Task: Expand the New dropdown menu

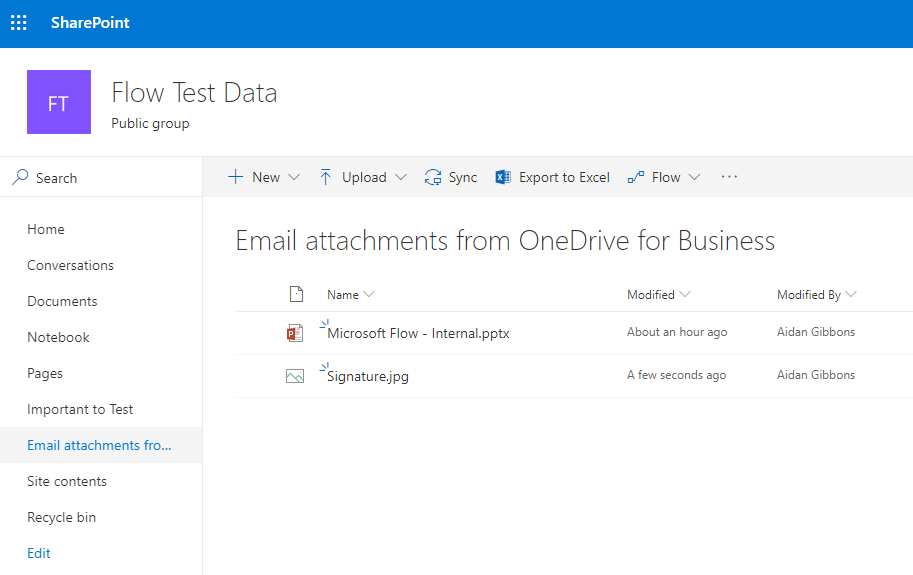Action: [294, 177]
